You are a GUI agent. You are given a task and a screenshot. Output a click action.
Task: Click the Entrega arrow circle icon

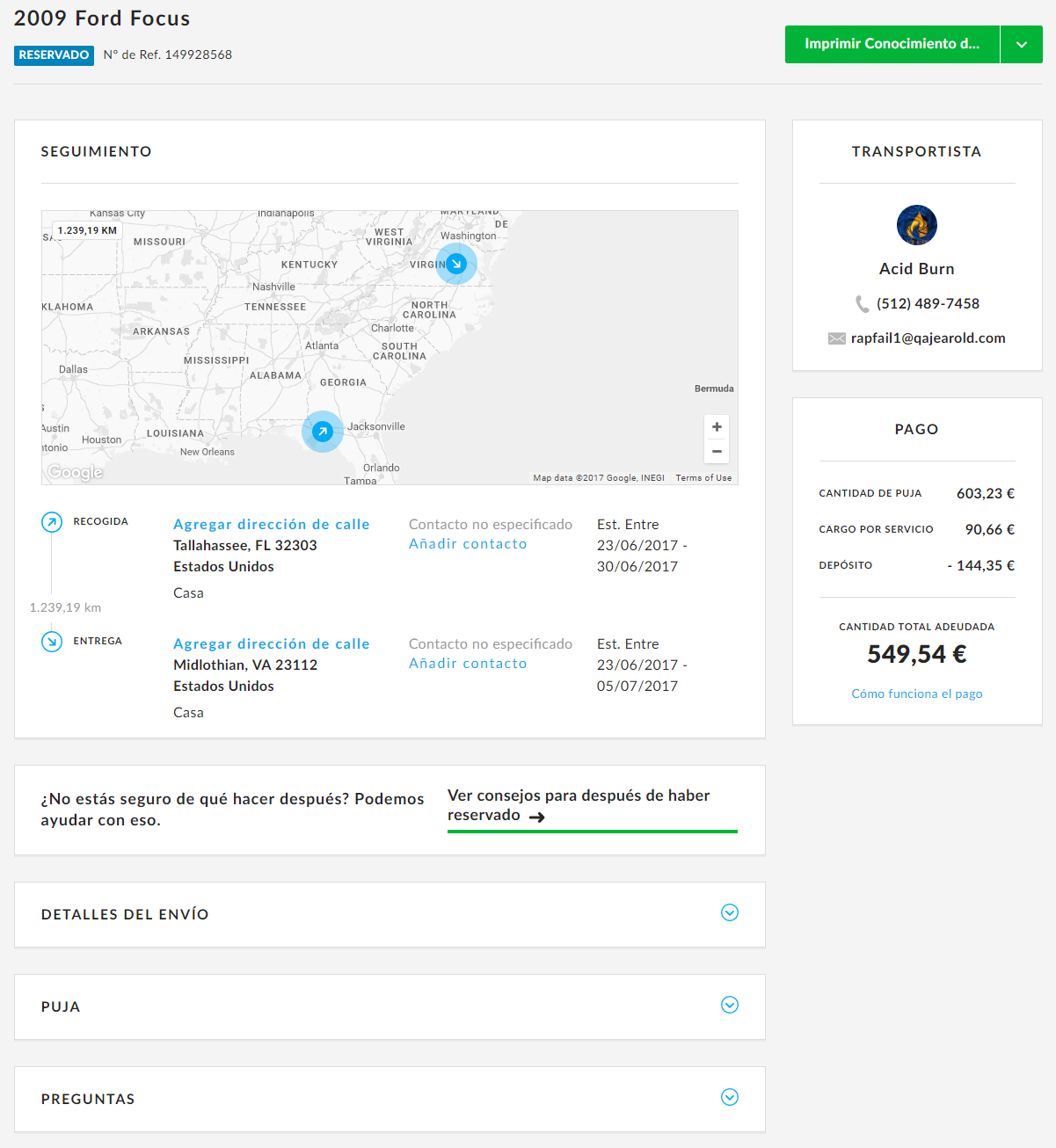click(x=52, y=642)
